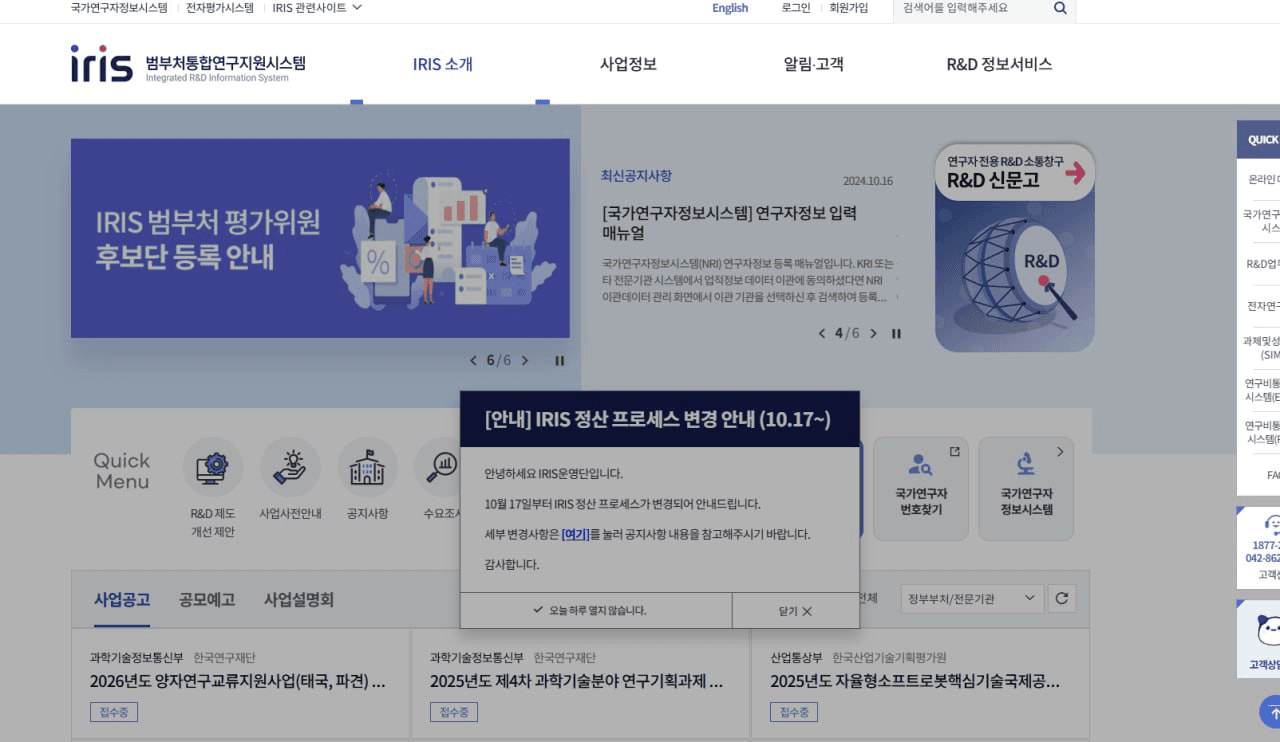Focus the 검색어를 입력해주세요 search field
The width and height of the screenshot is (1280, 742).
972,8
